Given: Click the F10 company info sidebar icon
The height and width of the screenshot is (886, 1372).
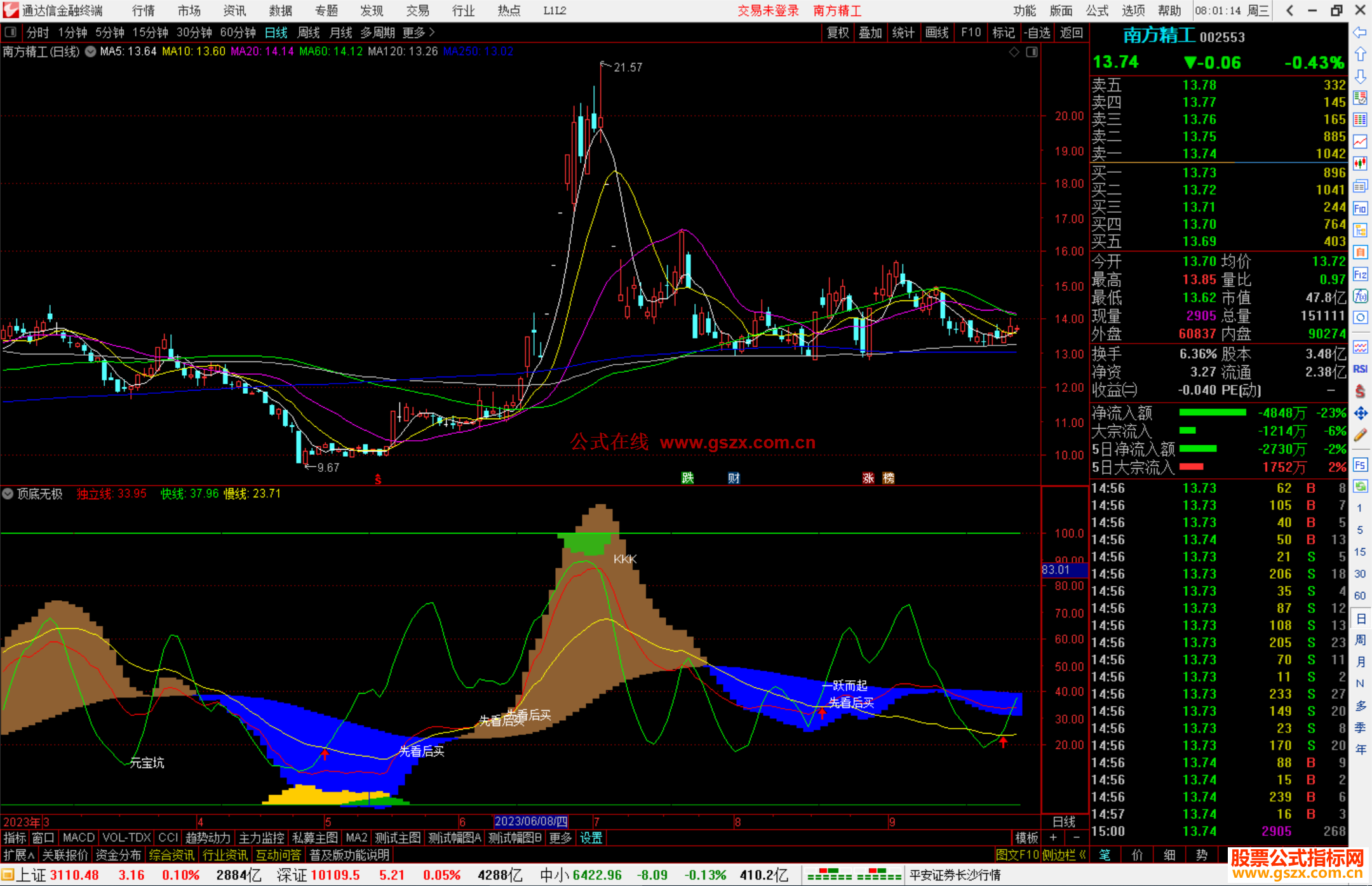Looking at the screenshot, I should [x=1360, y=208].
